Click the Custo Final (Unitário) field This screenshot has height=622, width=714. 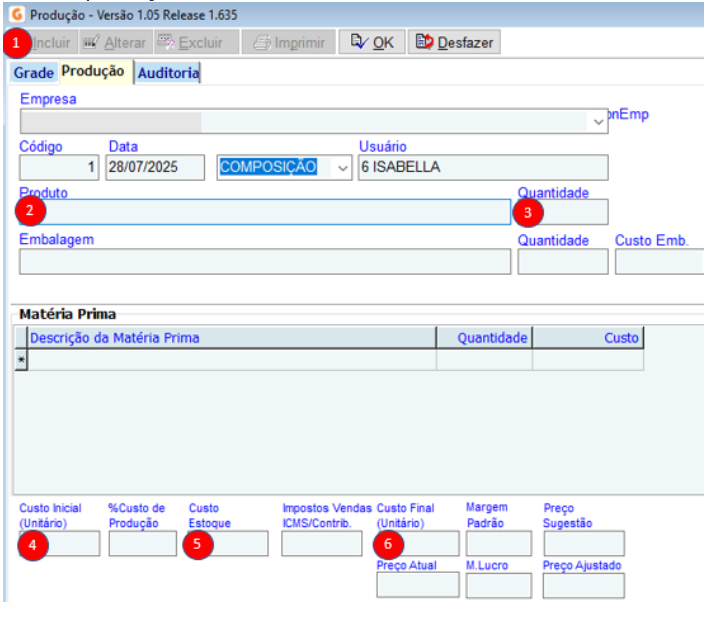pyautogui.click(x=418, y=543)
